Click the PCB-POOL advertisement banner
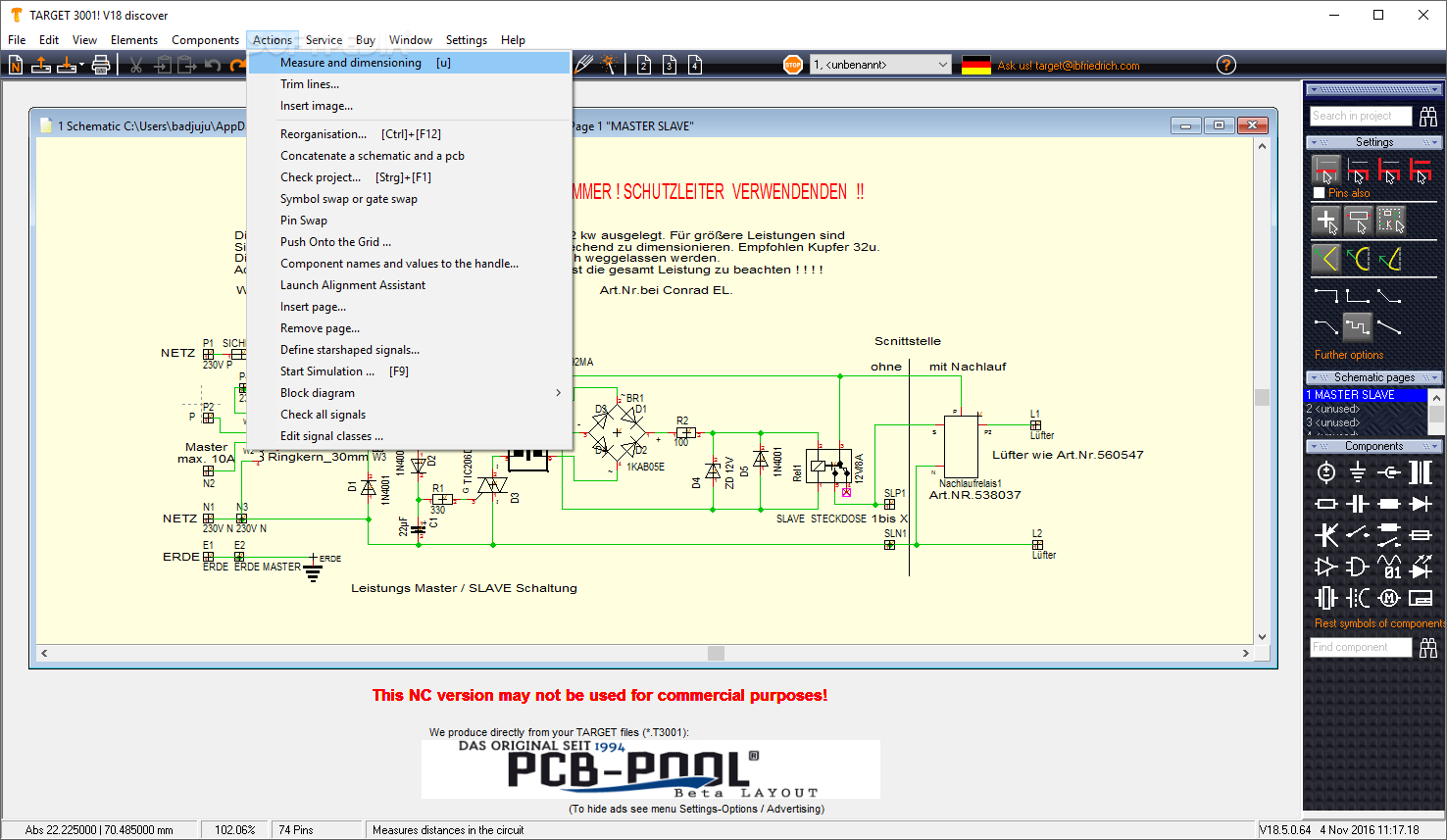 click(651, 769)
